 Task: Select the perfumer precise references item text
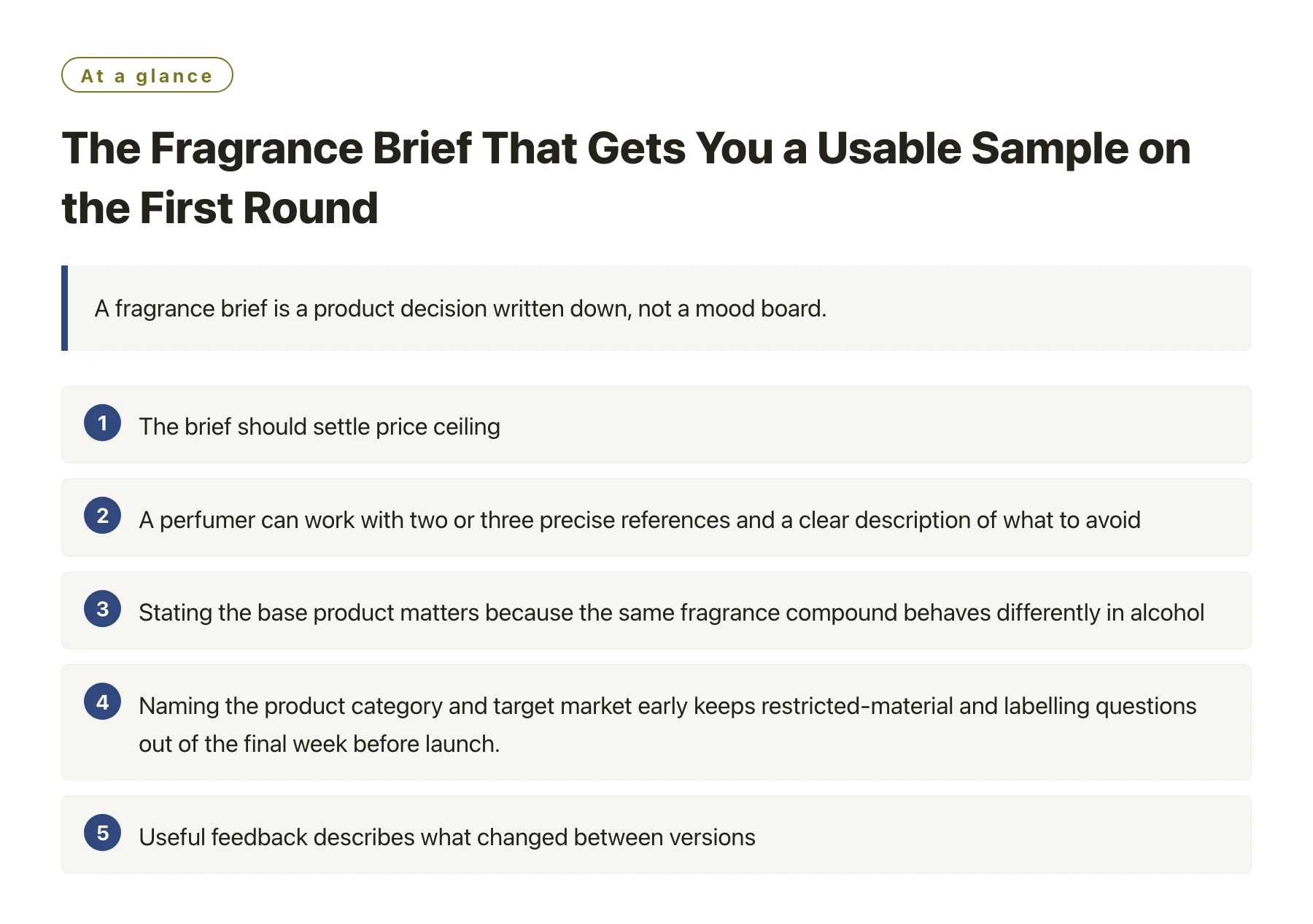click(x=640, y=520)
